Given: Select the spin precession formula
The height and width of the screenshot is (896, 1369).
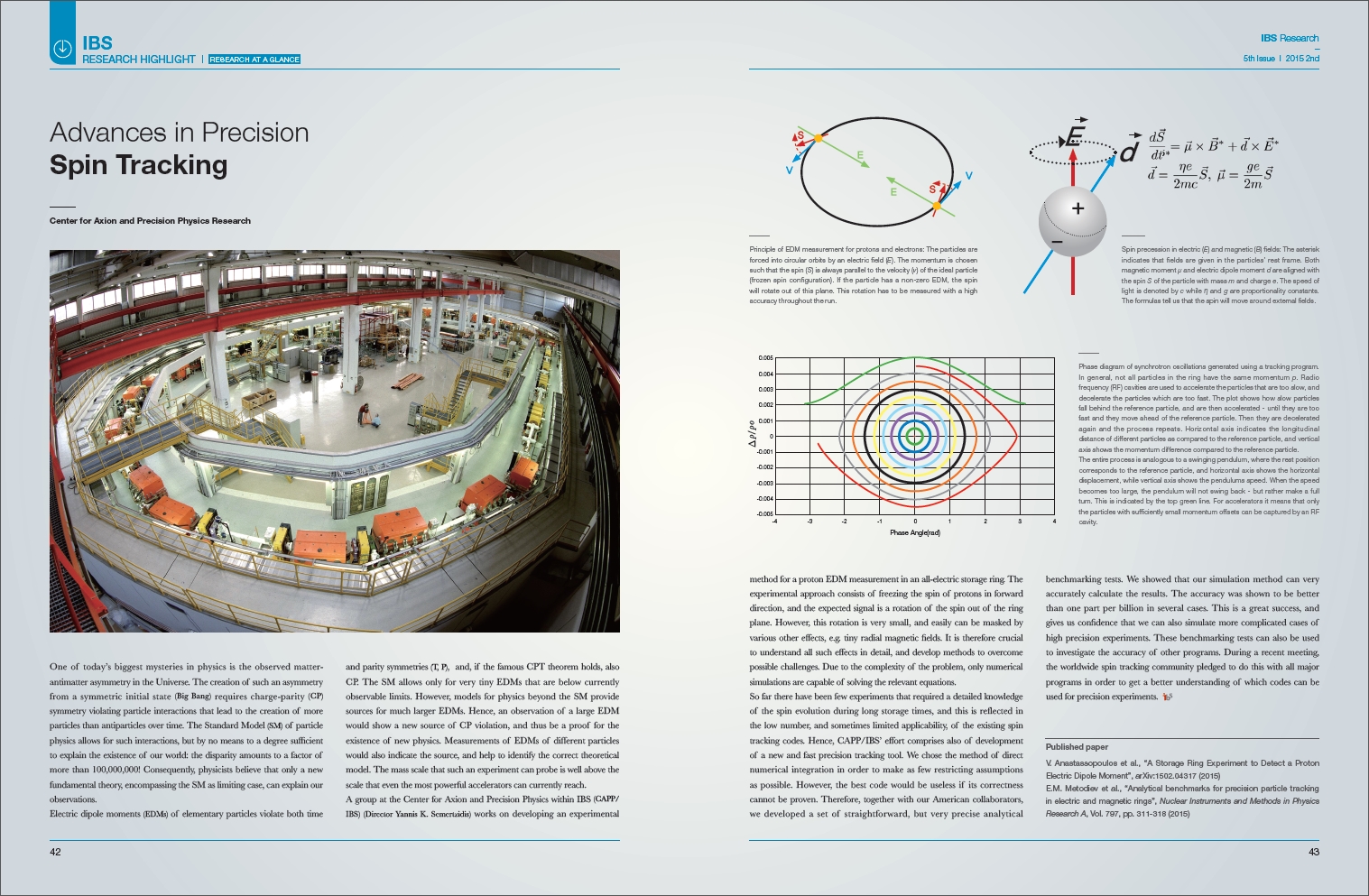Looking at the screenshot, I should pyautogui.click(x=1212, y=160).
